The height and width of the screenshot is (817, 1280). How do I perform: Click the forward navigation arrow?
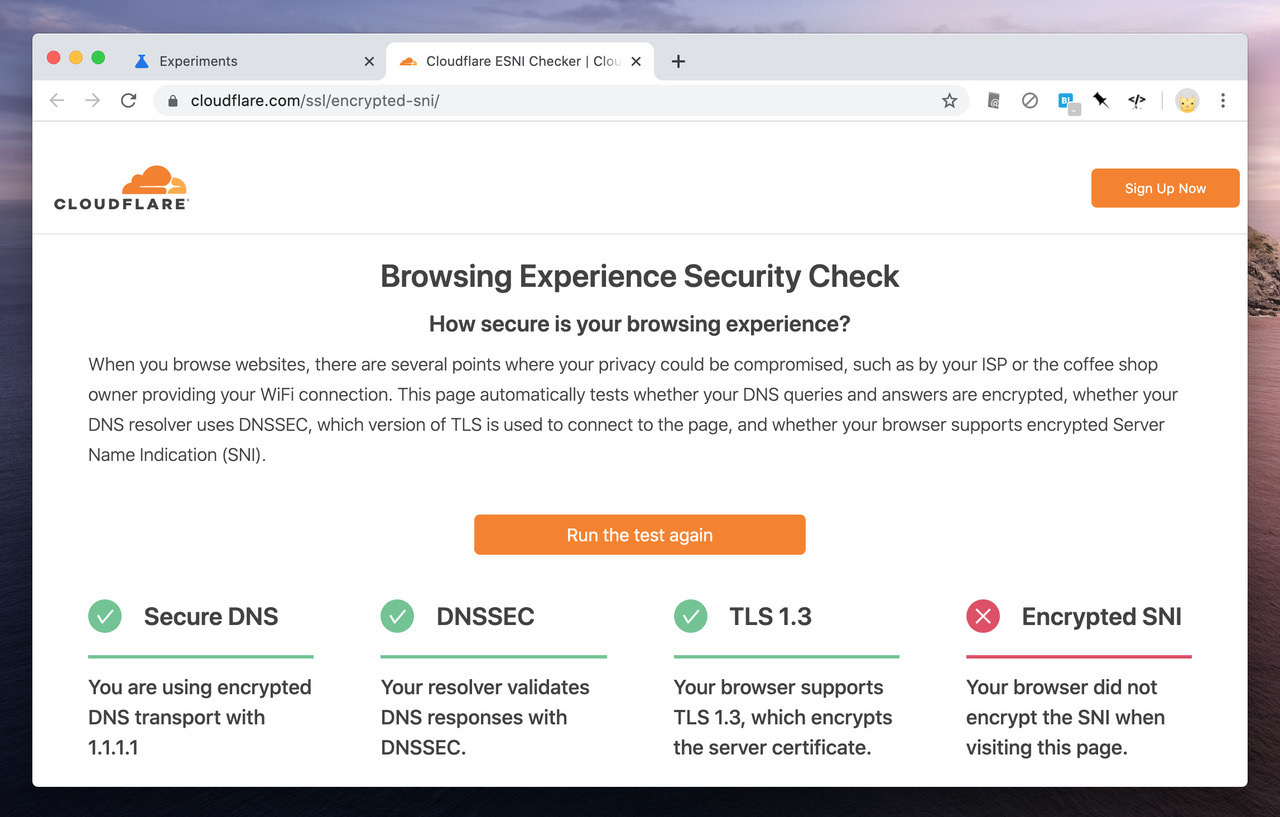coord(93,100)
